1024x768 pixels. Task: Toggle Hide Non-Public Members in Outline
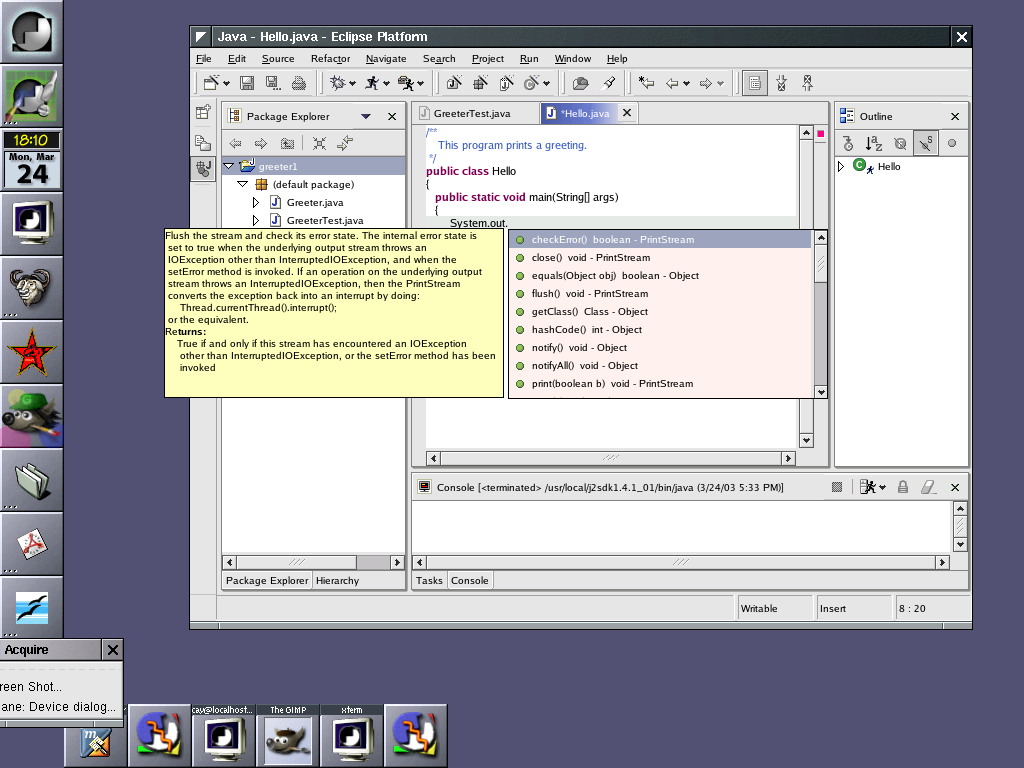coord(952,143)
